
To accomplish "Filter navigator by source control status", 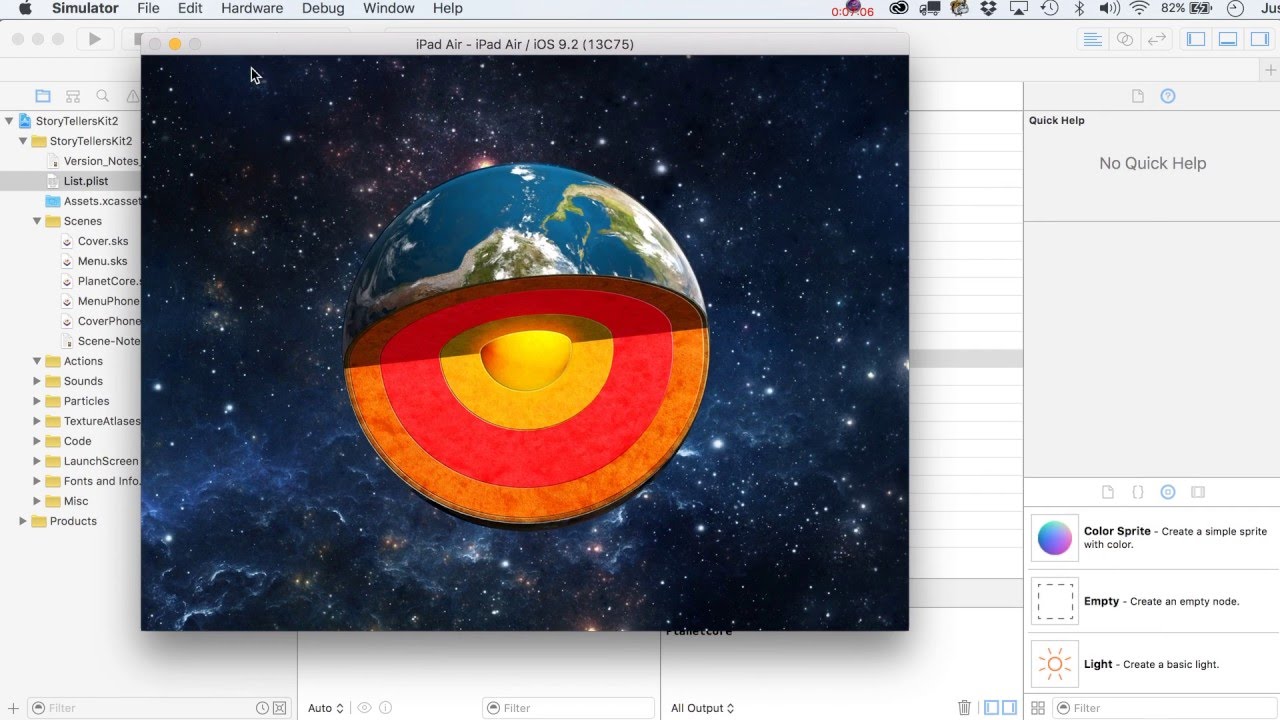I will 280,708.
